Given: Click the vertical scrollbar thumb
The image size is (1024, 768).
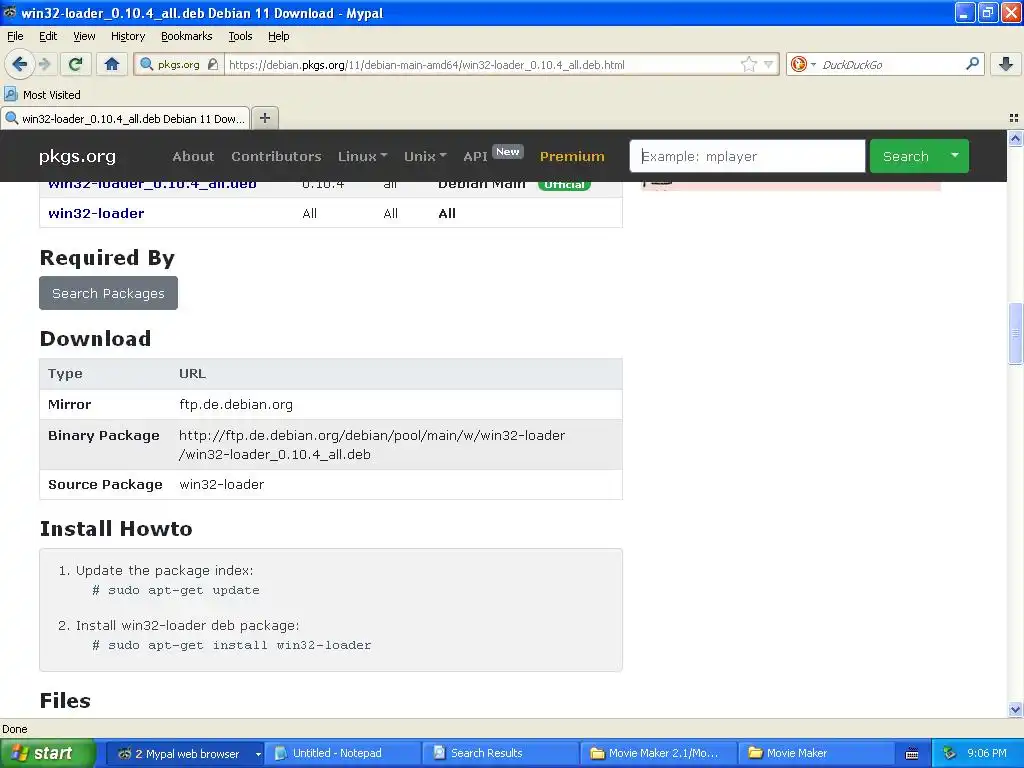Looking at the screenshot, I should click(x=1015, y=333).
